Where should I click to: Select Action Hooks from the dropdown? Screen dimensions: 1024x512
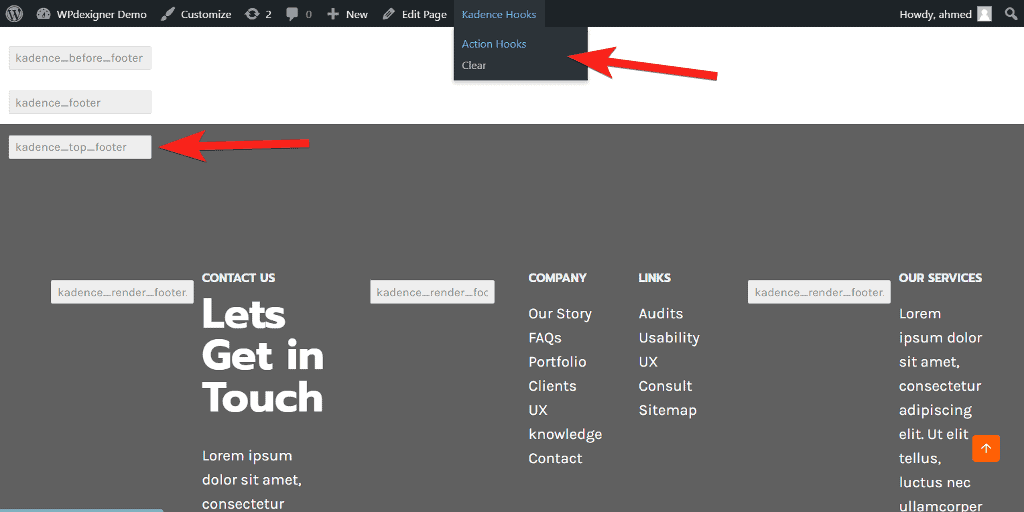[x=494, y=44]
